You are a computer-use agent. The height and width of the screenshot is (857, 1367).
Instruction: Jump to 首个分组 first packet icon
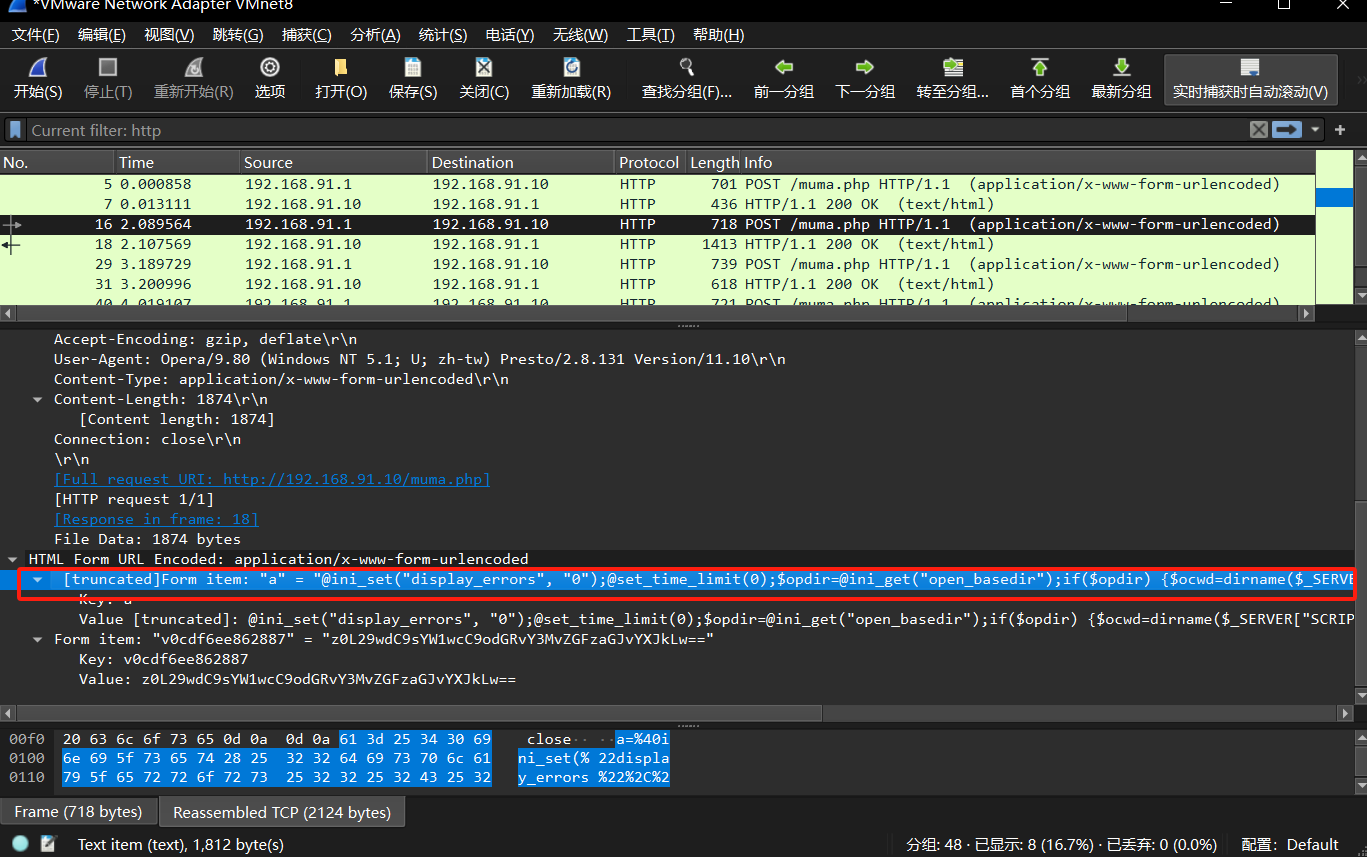click(1040, 68)
